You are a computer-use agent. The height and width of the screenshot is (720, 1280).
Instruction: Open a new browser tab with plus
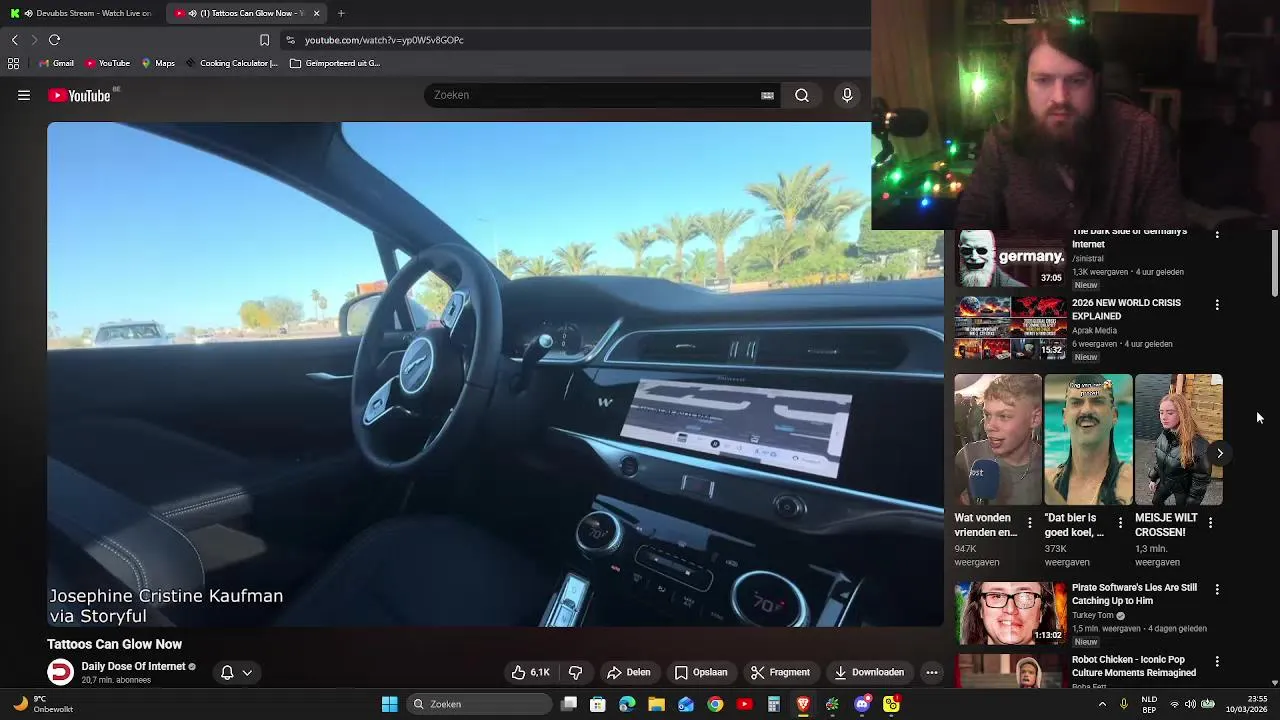coord(341,13)
